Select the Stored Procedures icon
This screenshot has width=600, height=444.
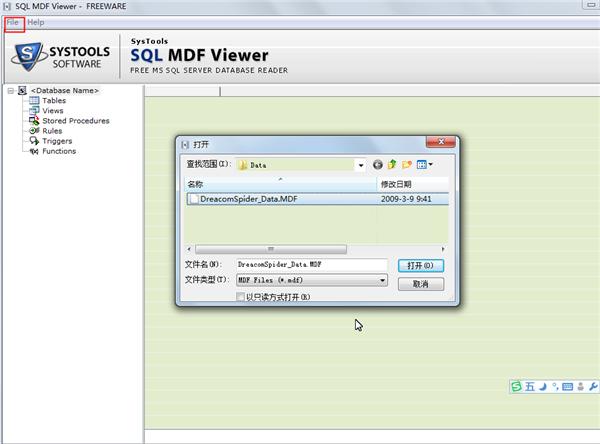34,121
